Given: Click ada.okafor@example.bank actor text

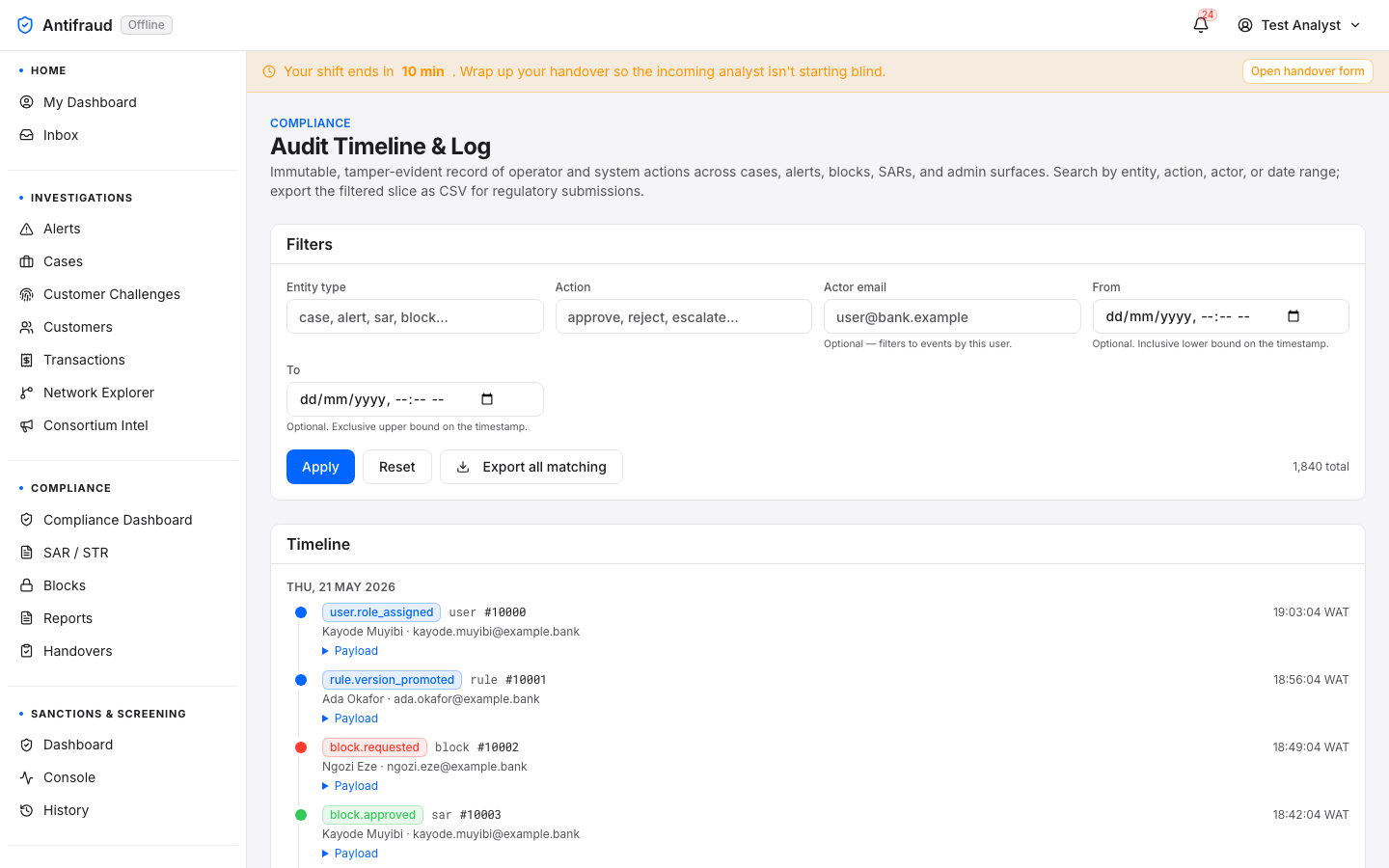Looking at the screenshot, I should (466, 699).
